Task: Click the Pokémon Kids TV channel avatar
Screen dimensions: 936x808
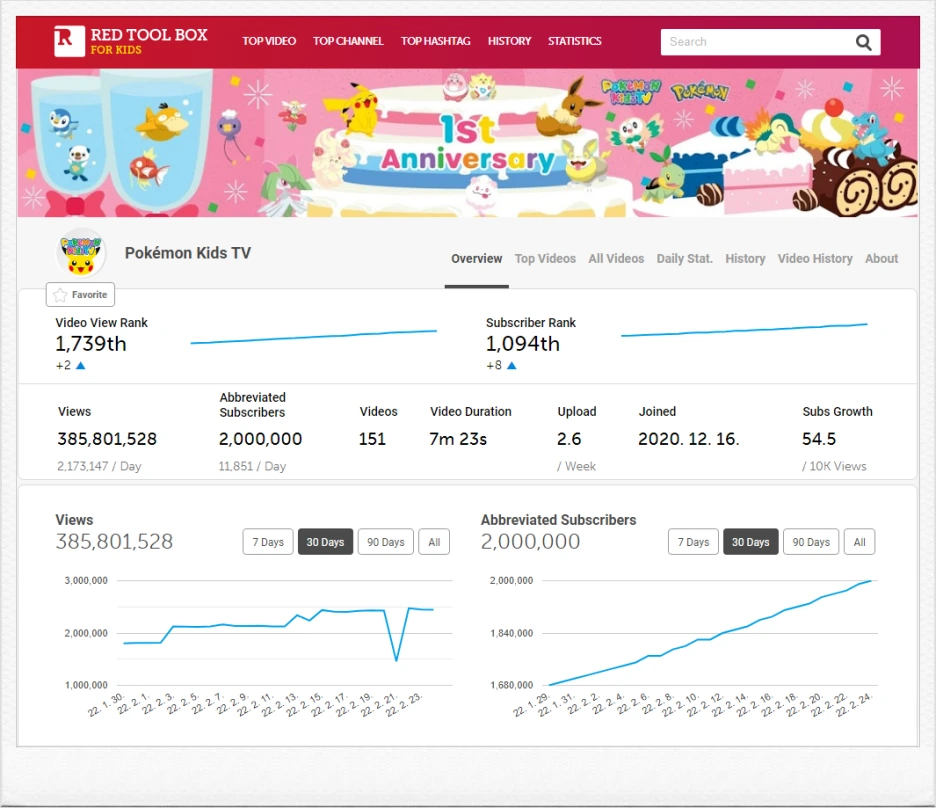Action: [81, 253]
